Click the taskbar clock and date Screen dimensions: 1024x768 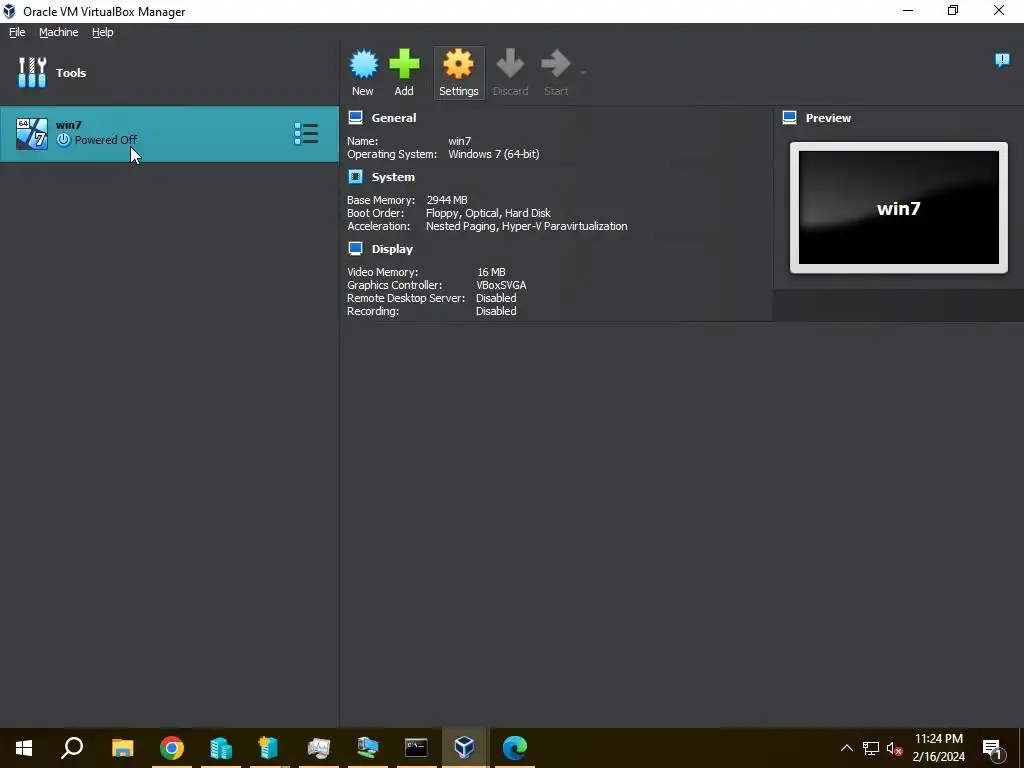tap(938, 748)
